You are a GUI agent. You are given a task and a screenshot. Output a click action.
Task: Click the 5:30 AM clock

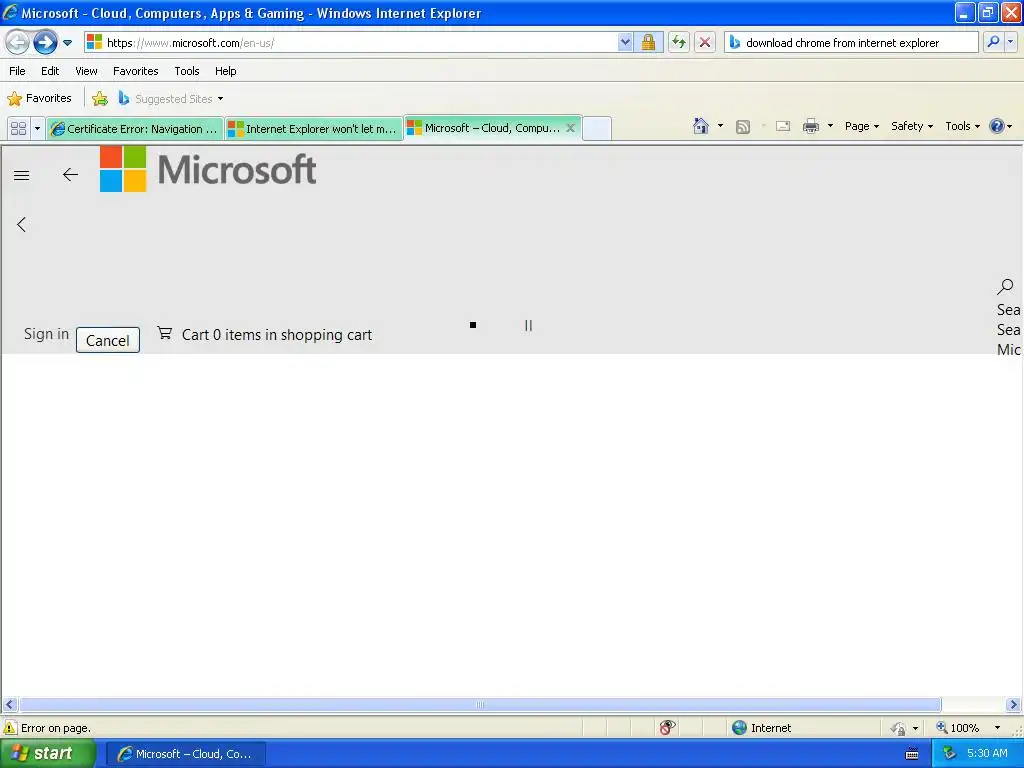987,754
